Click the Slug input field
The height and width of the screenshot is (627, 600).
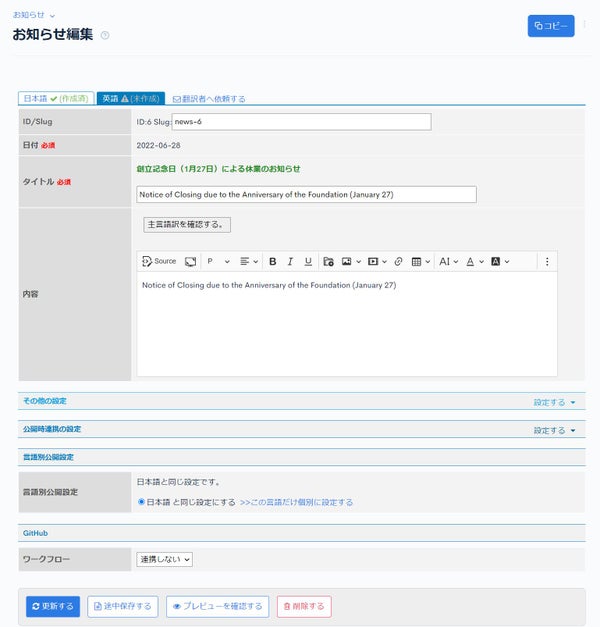(302, 122)
